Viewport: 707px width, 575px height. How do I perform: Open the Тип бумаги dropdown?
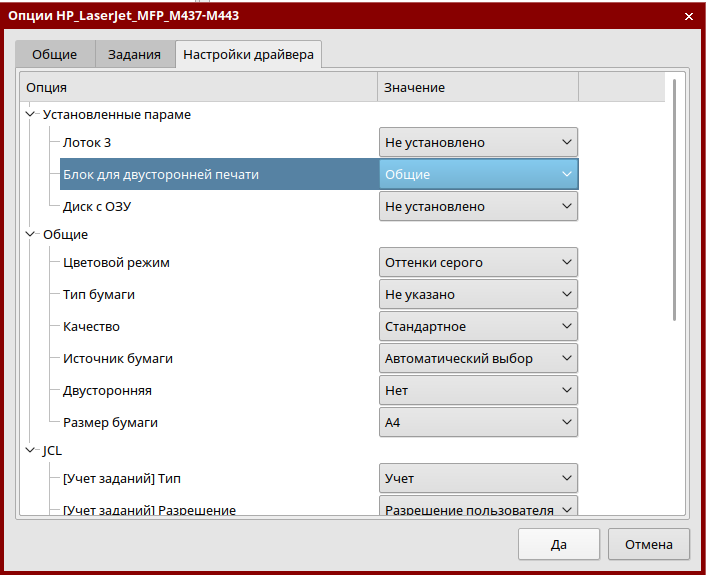point(478,295)
